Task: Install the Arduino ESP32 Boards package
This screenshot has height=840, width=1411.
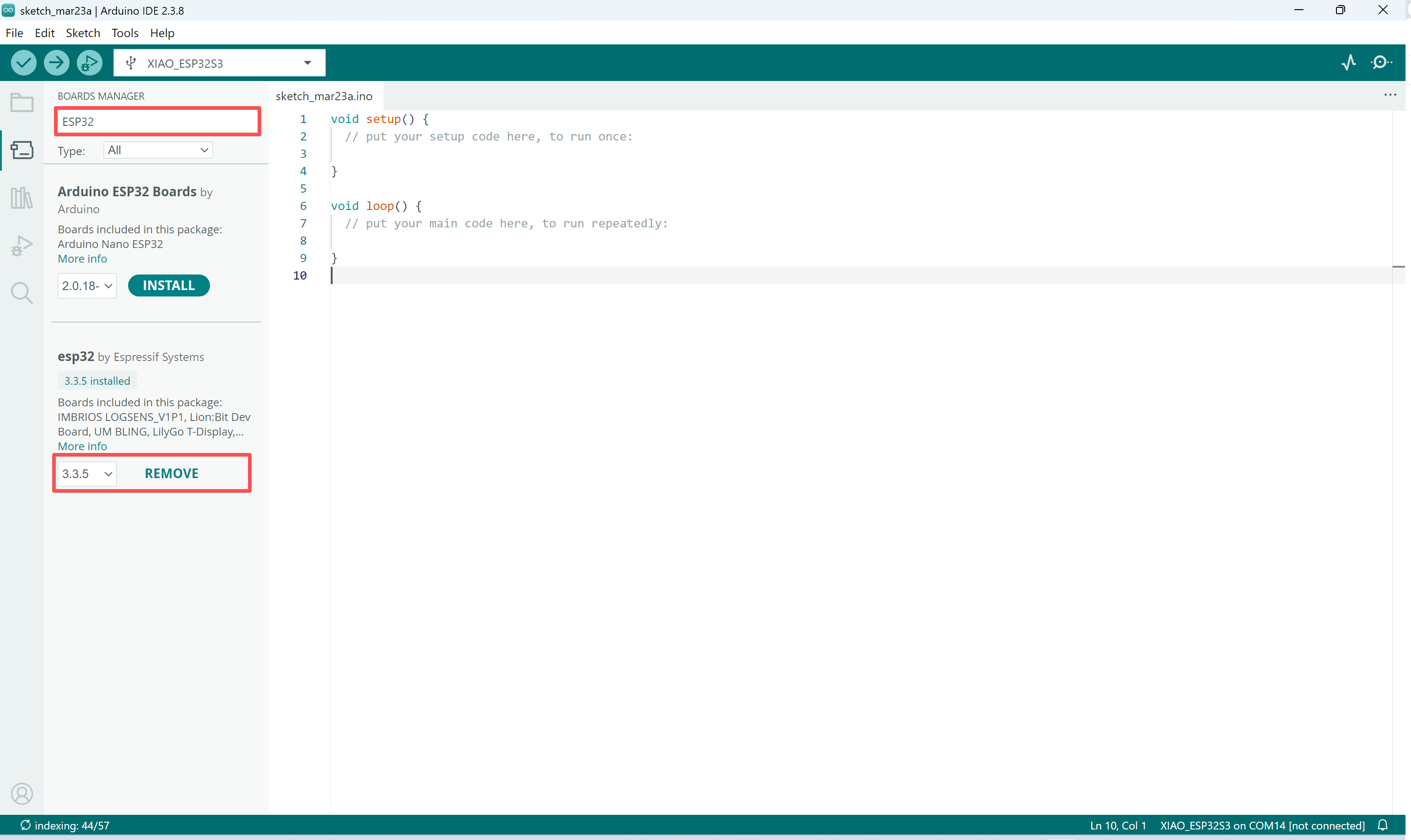Action: (x=169, y=285)
